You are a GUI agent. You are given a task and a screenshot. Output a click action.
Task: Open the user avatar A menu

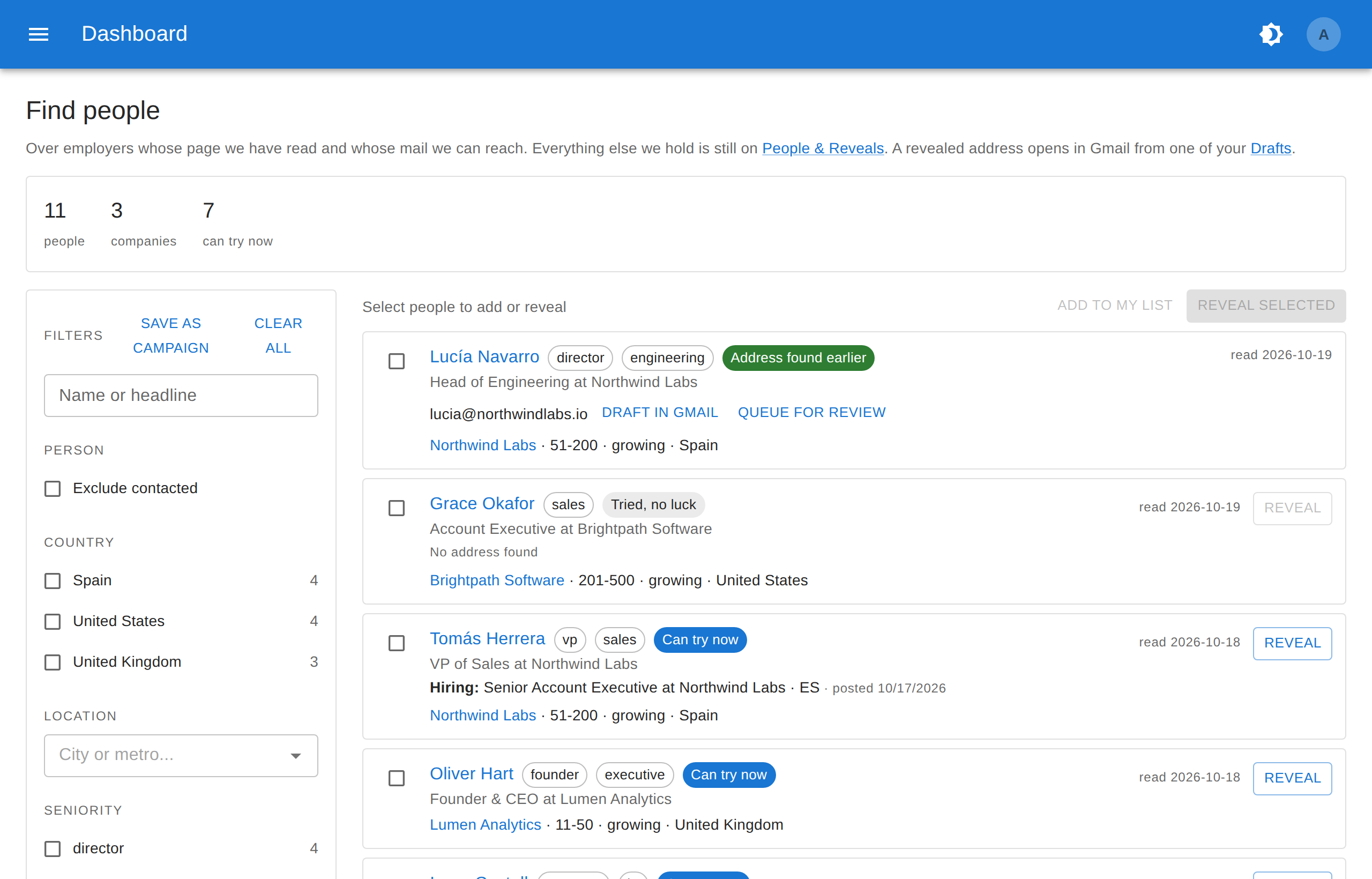(1323, 34)
